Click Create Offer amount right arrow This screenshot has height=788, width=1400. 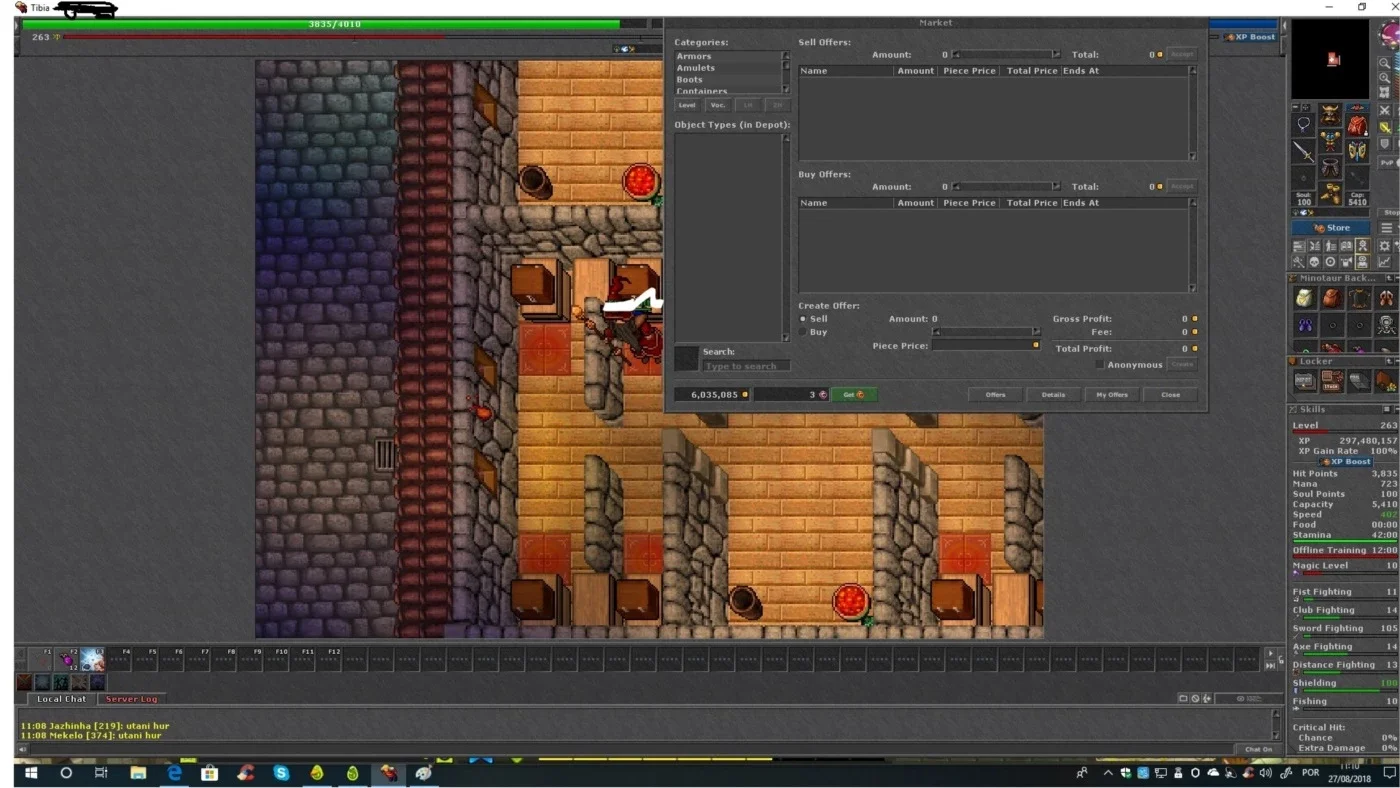(x=1036, y=332)
